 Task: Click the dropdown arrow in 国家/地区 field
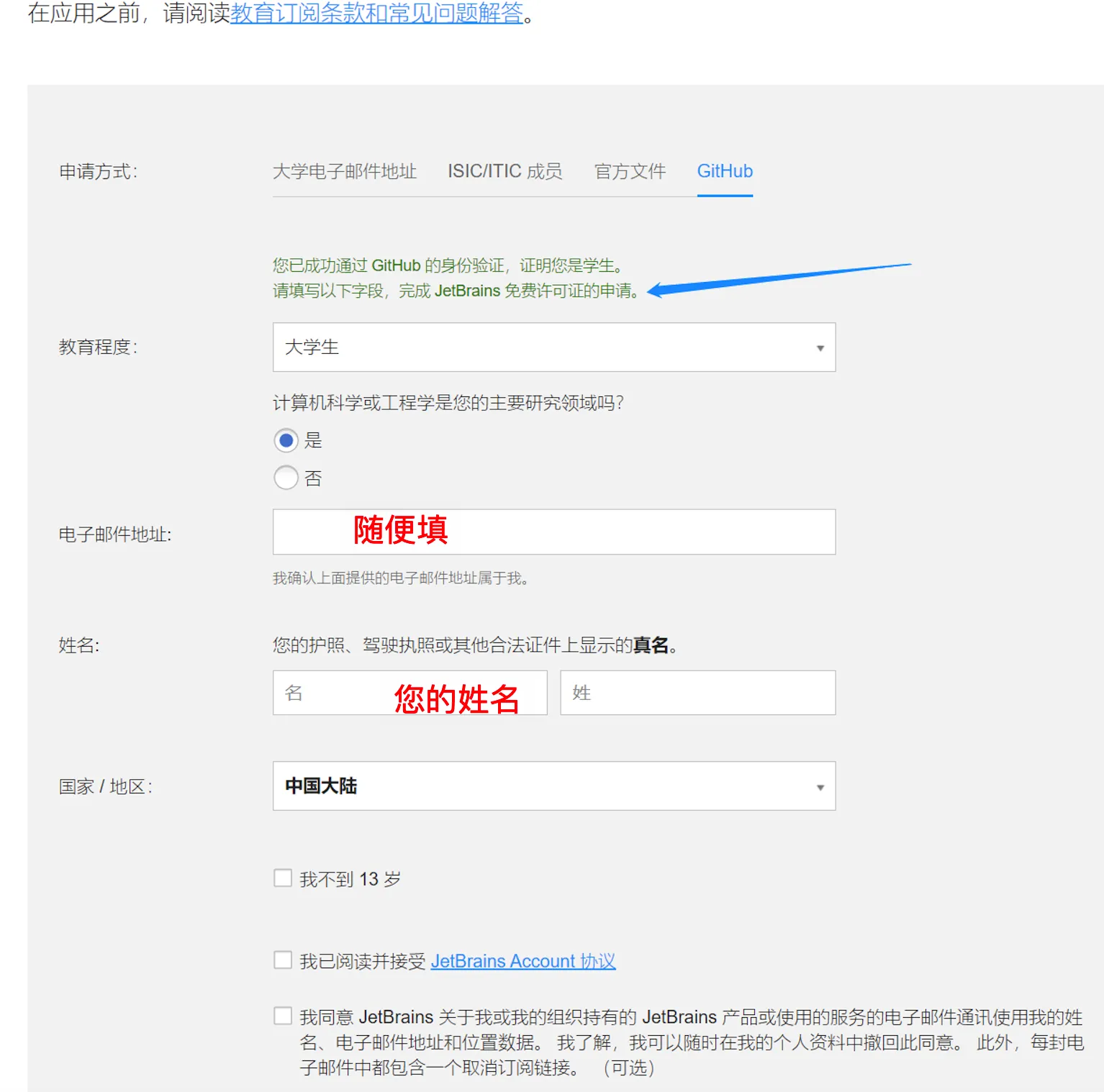[x=820, y=787]
